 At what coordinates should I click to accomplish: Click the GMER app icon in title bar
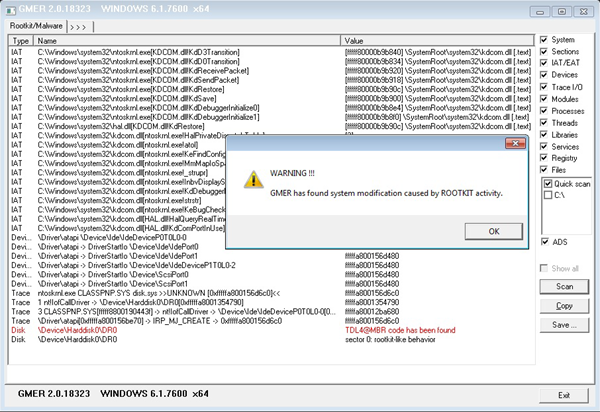(11, 10)
